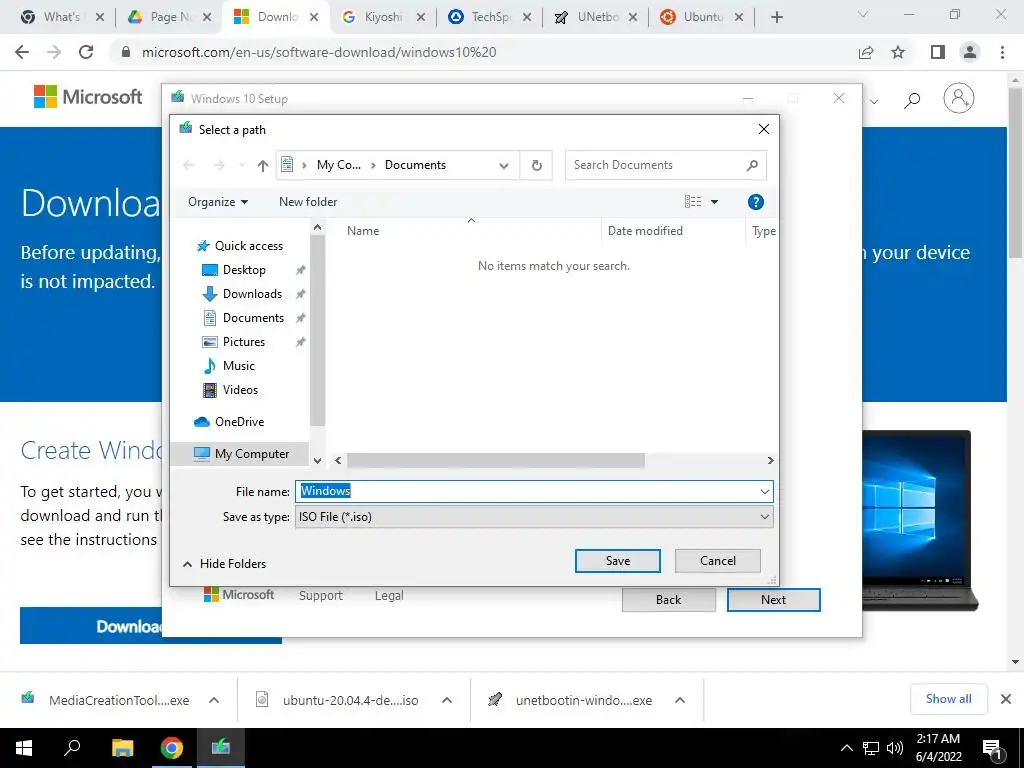Click the Save button
This screenshot has width=1024, height=768.
617,560
